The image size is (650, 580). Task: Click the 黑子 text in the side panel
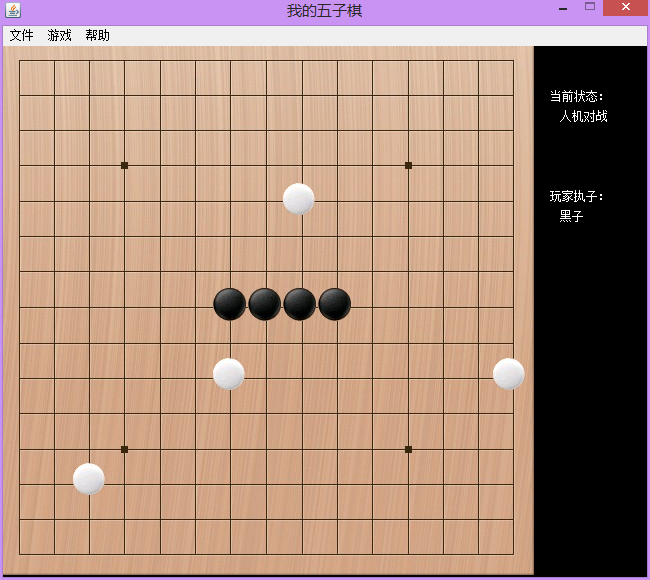tap(571, 216)
